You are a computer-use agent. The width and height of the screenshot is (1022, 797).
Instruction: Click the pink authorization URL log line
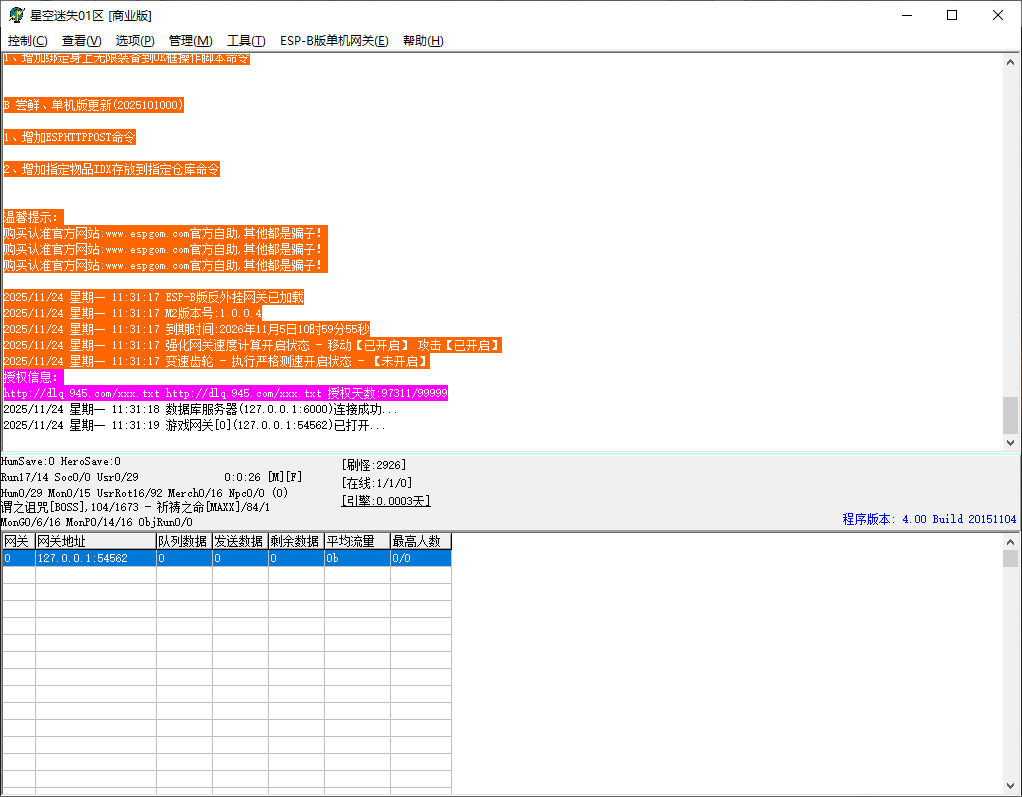[225, 394]
